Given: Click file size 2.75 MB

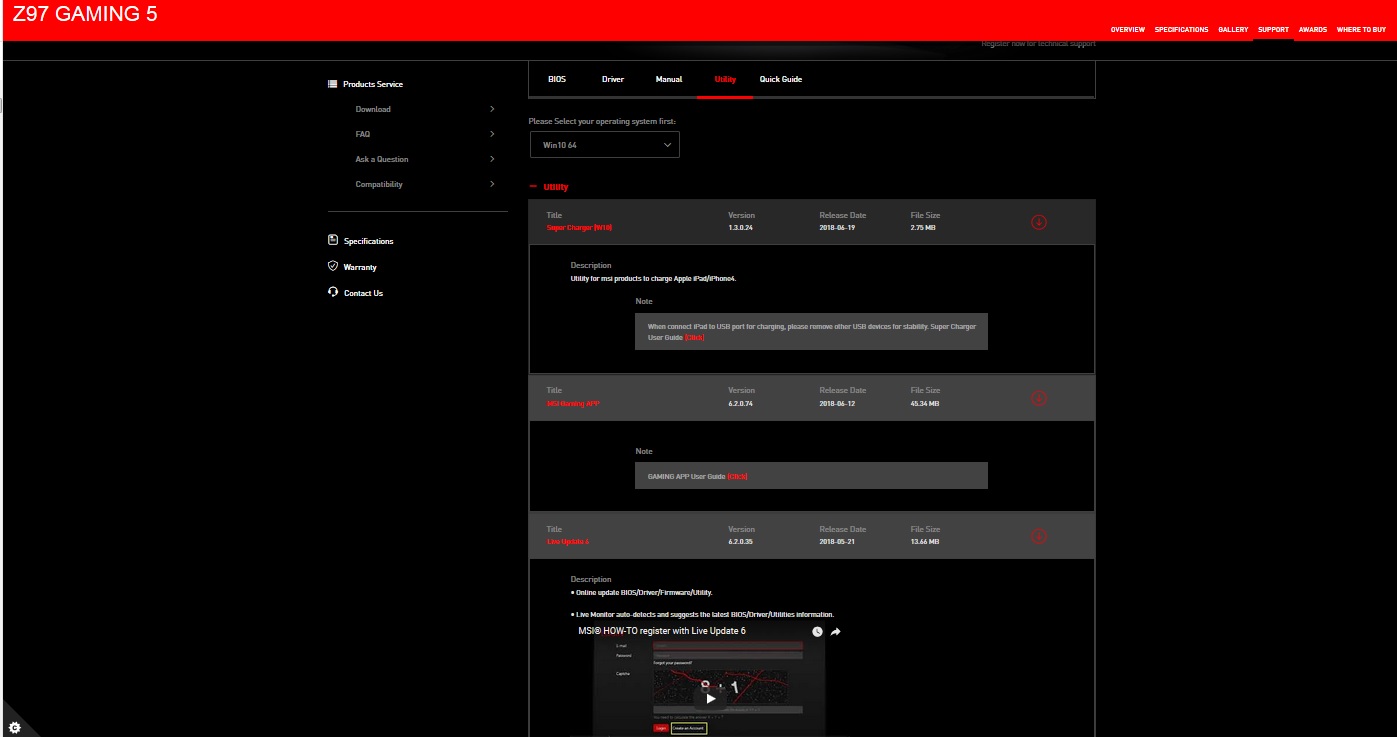Looking at the screenshot, I should (x=924, y=228).
